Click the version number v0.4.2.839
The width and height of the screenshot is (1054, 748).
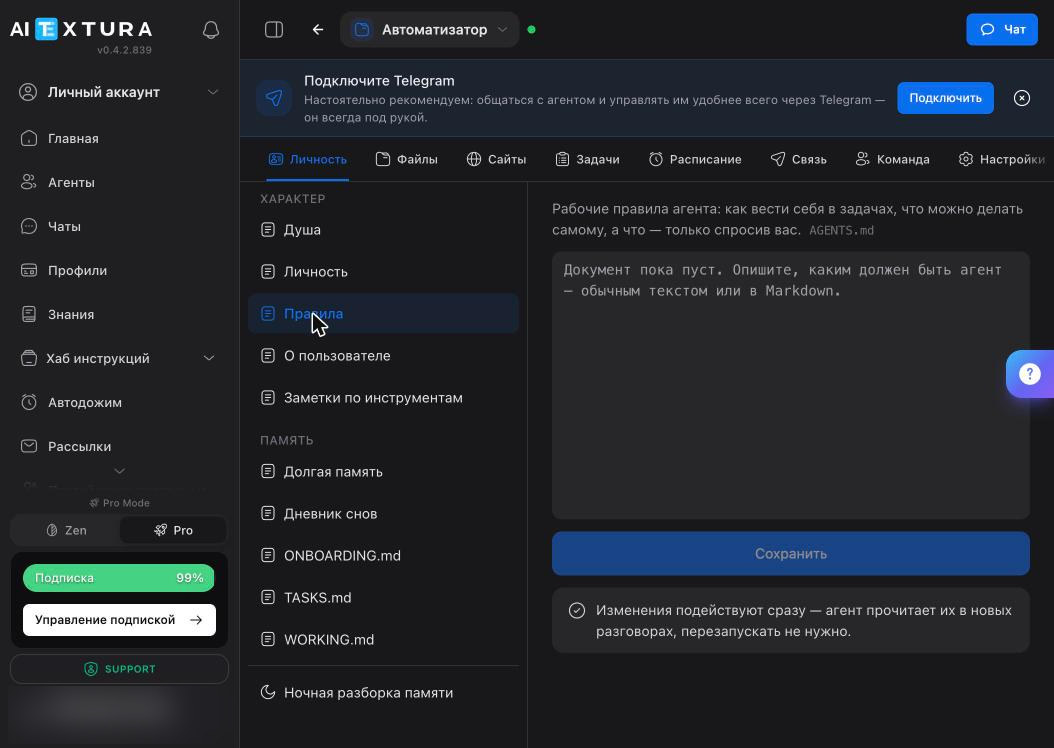pos(124,50)
